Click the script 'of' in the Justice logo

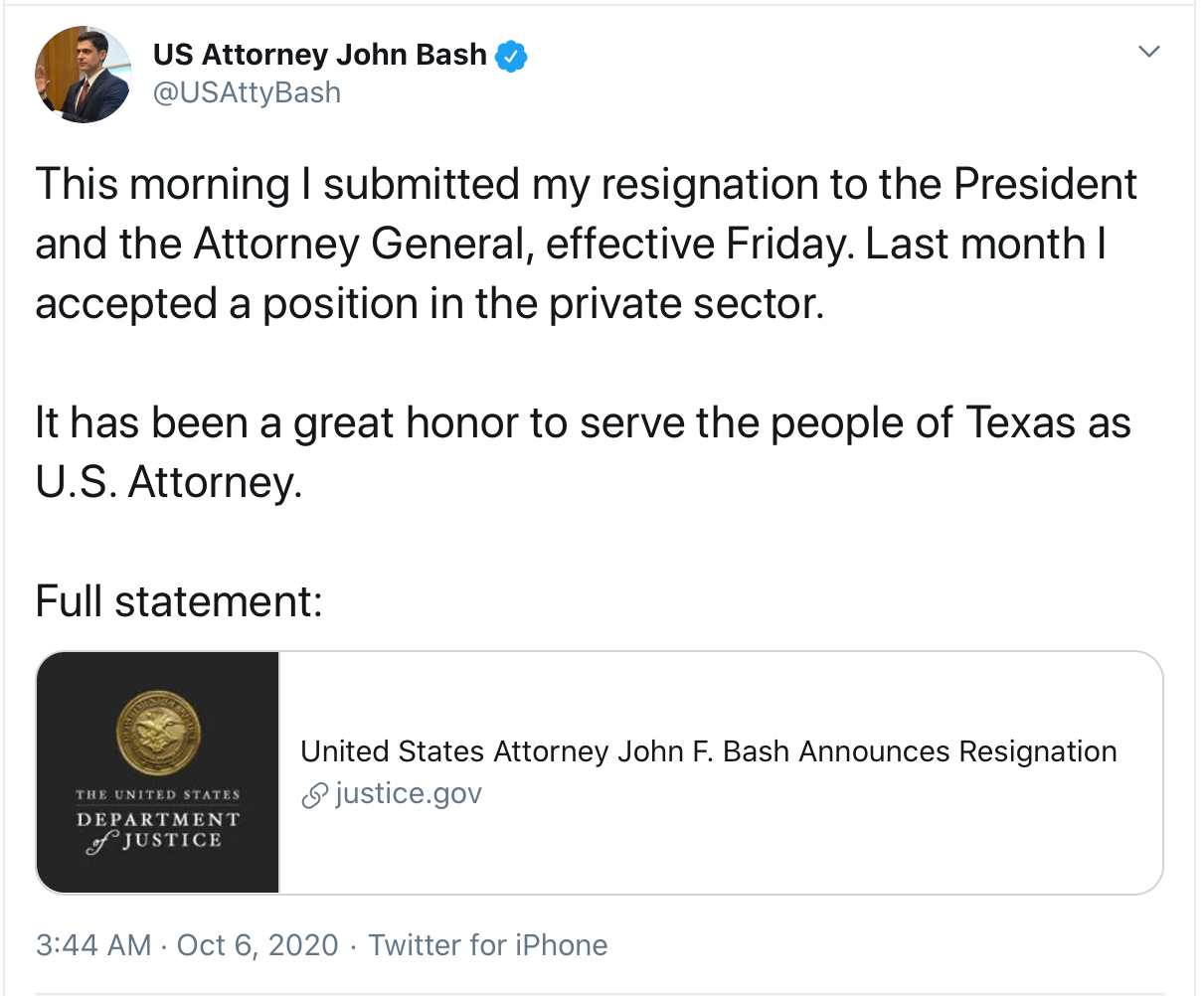(x=101, y=844)
